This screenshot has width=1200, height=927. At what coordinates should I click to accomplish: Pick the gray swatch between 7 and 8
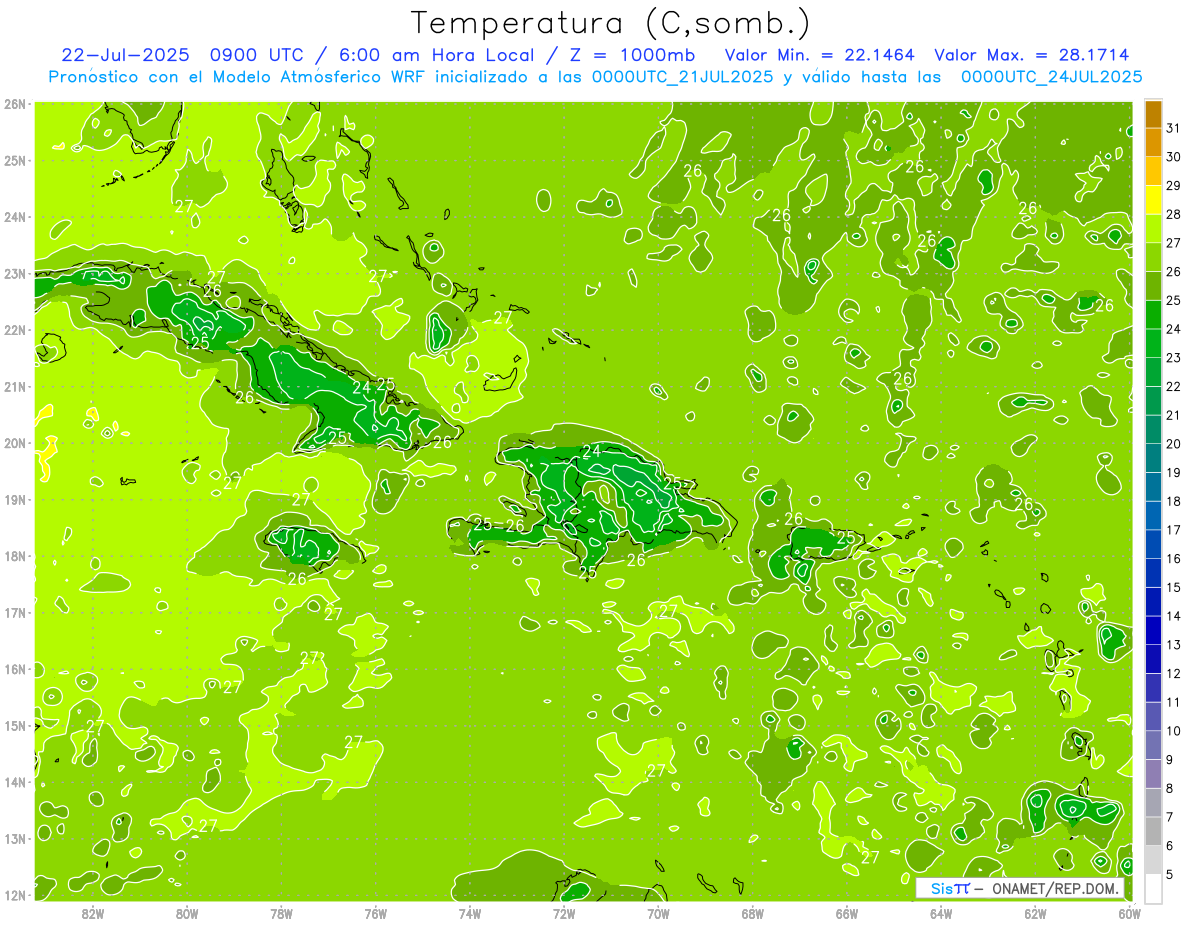click(1154, 802)
